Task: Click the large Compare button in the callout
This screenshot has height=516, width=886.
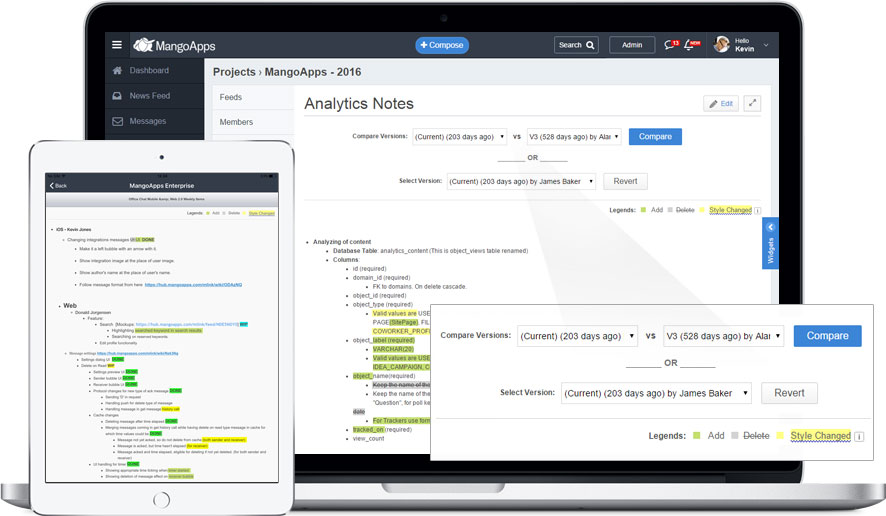Action: point(827,336)
